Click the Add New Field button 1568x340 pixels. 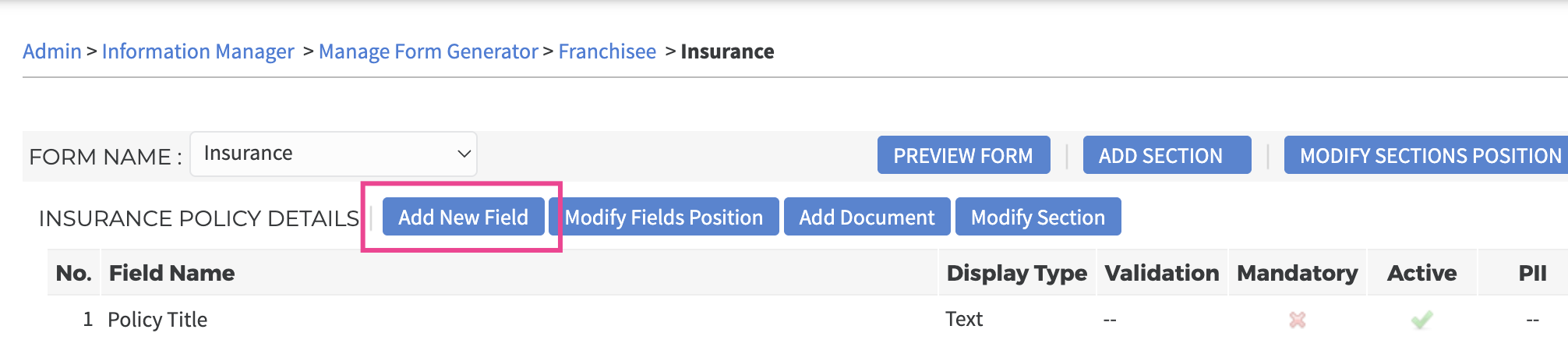coord(463,217)
